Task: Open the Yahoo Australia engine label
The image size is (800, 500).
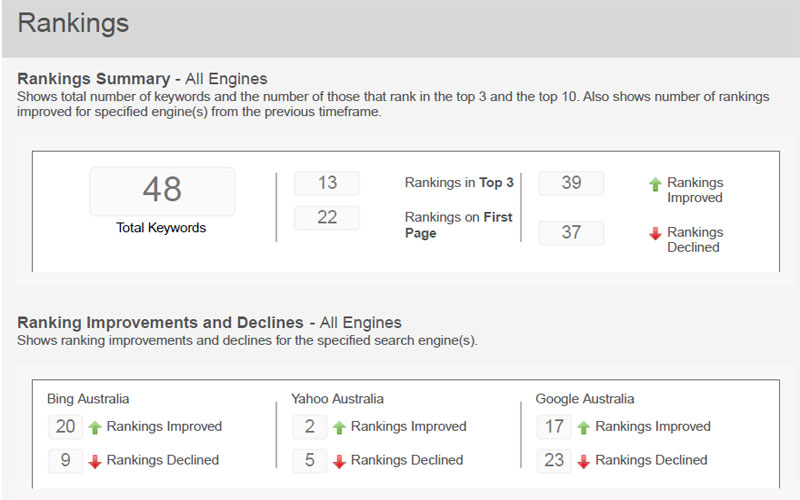Action: tap(337, 399)
